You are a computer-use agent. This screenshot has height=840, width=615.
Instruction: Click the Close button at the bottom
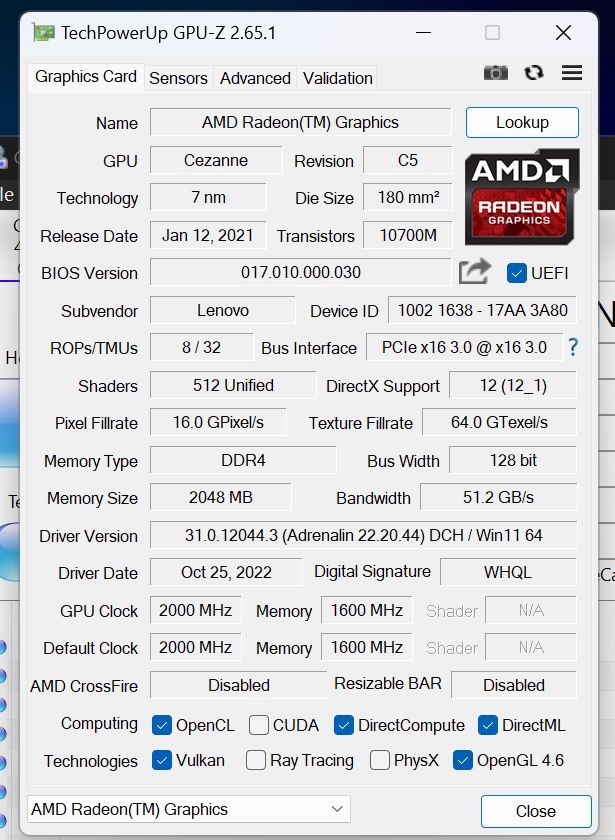[536, 811]
